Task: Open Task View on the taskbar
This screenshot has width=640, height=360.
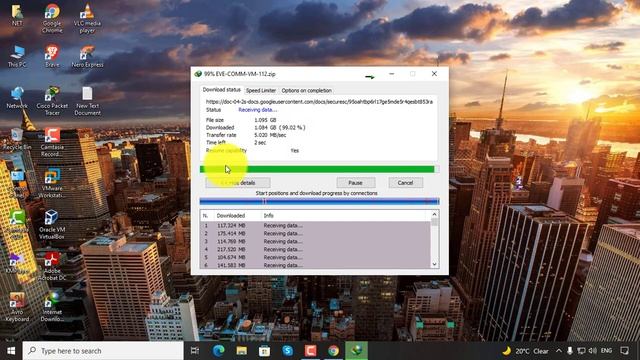Action: [195, 351]
